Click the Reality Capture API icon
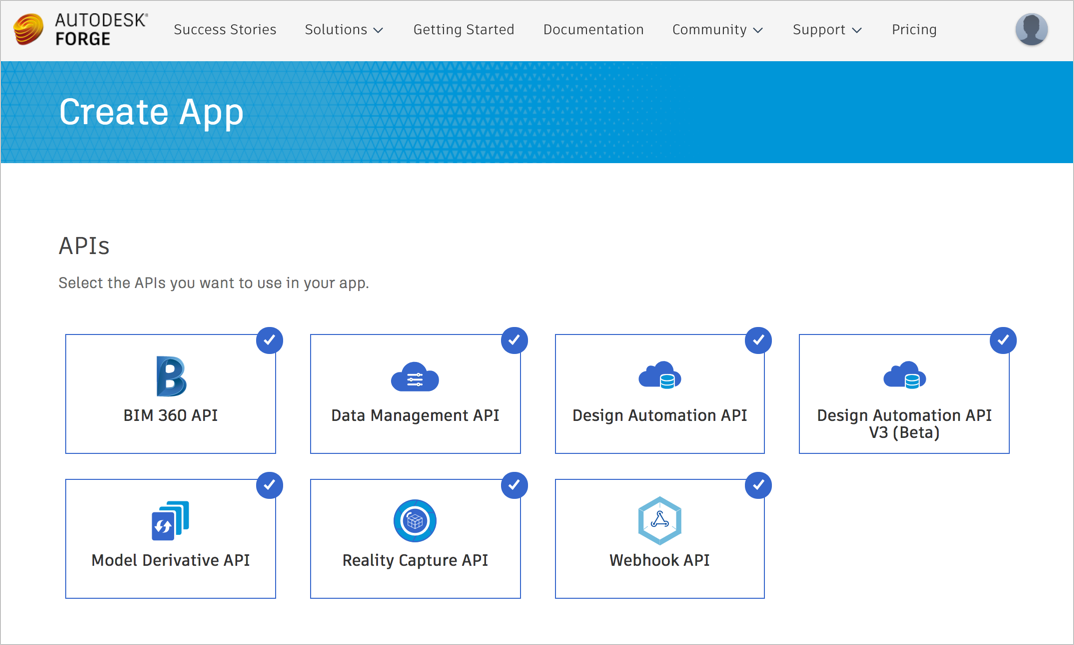Viewport: 1074px width, 645px height. point(415,521)
